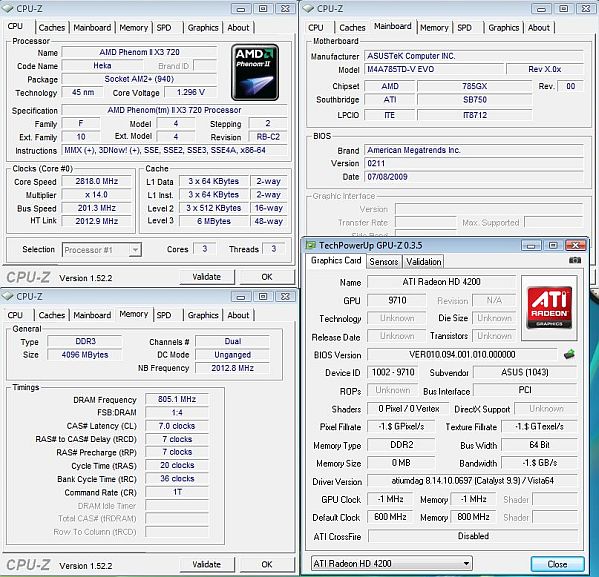
Task: Click the DRAM Frequency value 805.1 MHz
Action: point(177,399)
